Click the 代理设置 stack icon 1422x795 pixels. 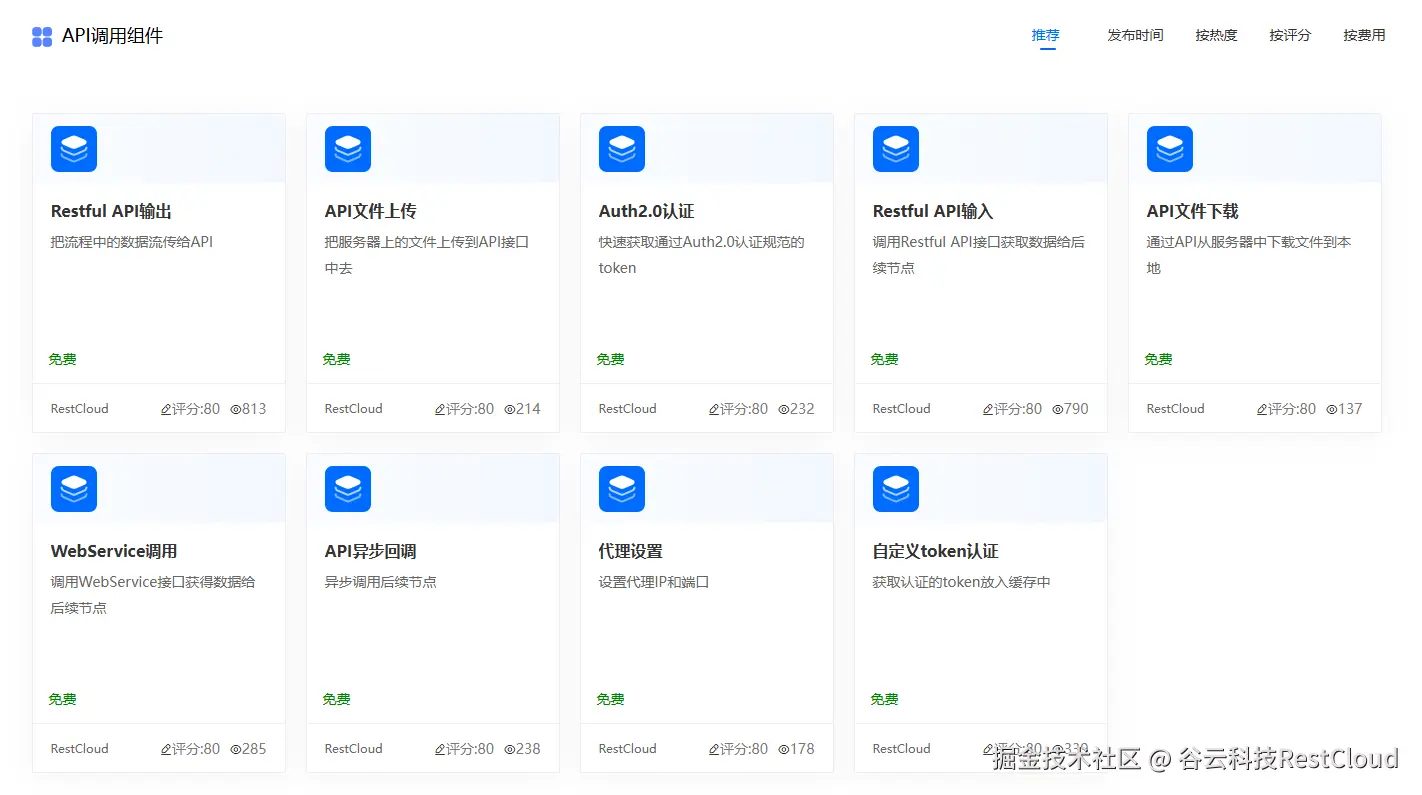pyautogui.click(x=621, y=488)
